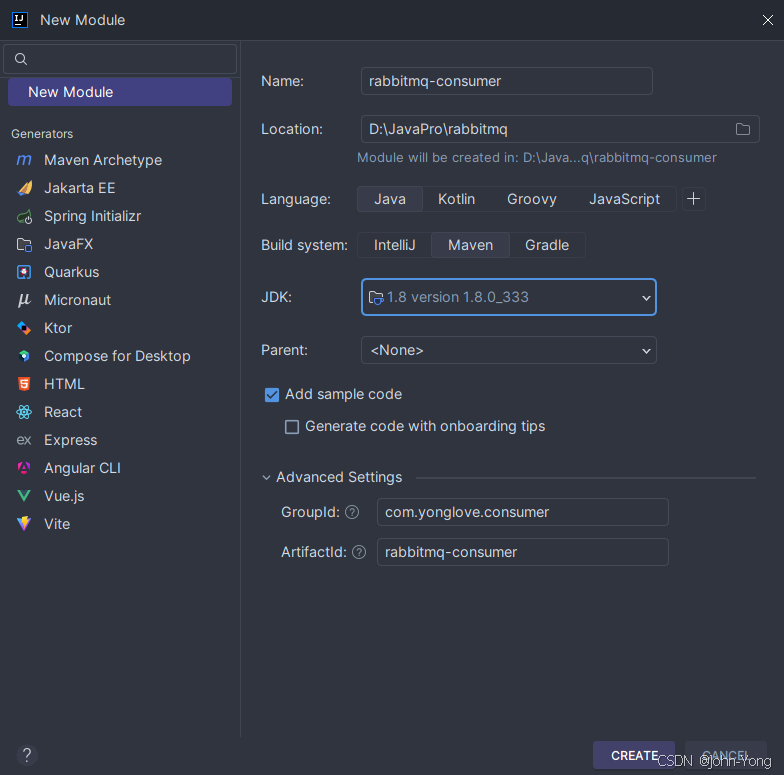The height and width of the screenshot is (775, 784).
Task: Select Java as language
Action: click(x=390, y=199)
